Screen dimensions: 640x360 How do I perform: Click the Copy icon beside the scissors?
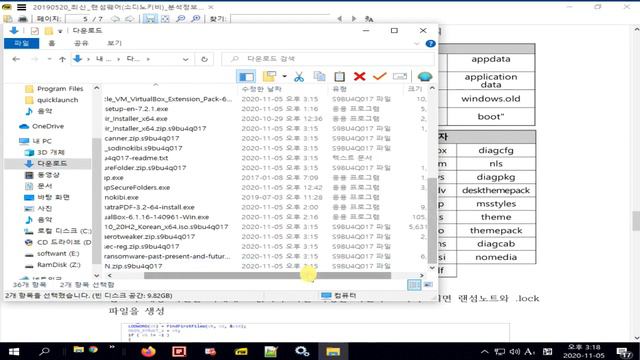click(319, 76)
